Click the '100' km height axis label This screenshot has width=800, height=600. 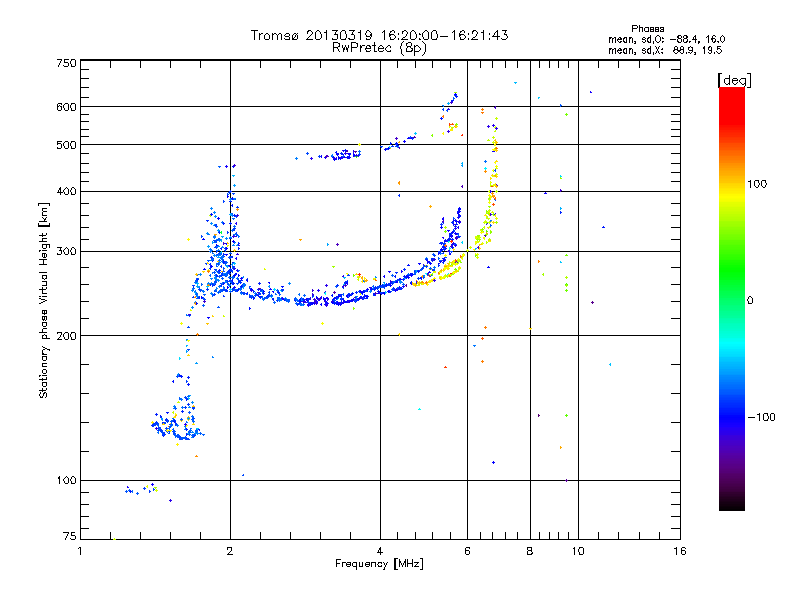point(66,481)
